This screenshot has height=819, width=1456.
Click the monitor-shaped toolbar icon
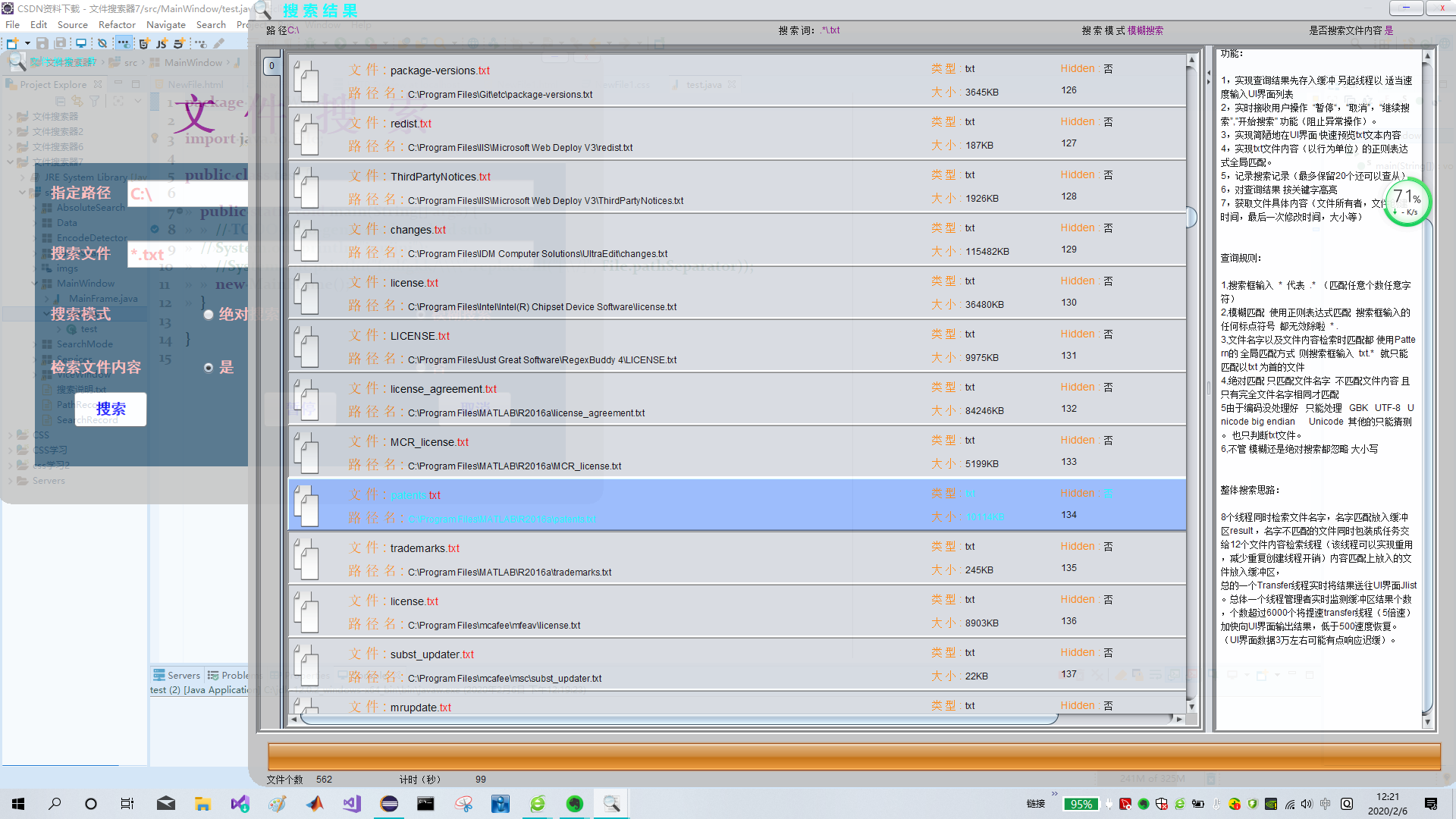click(x=80, y=43)
